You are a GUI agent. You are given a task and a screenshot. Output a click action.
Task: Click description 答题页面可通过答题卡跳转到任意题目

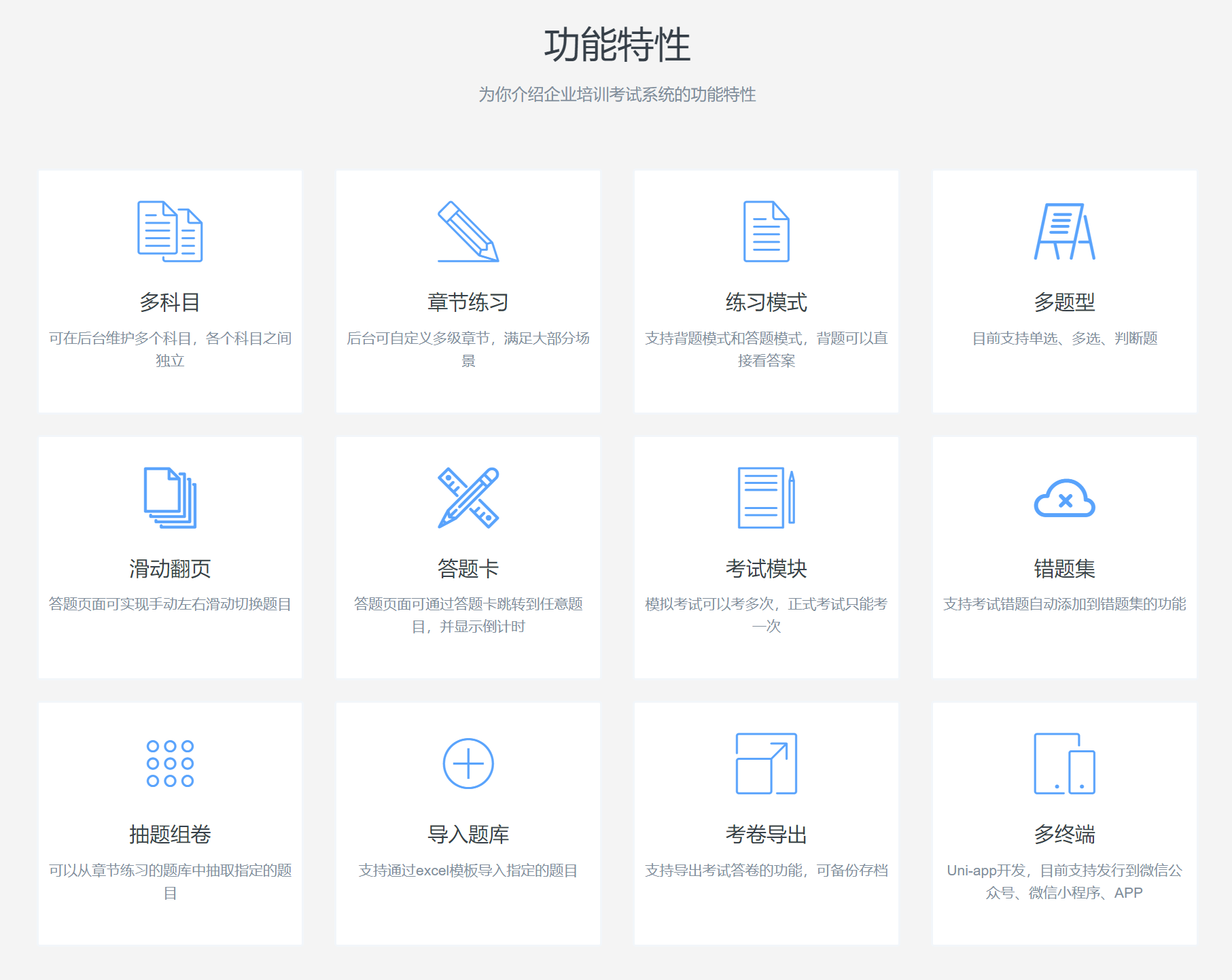468,615
